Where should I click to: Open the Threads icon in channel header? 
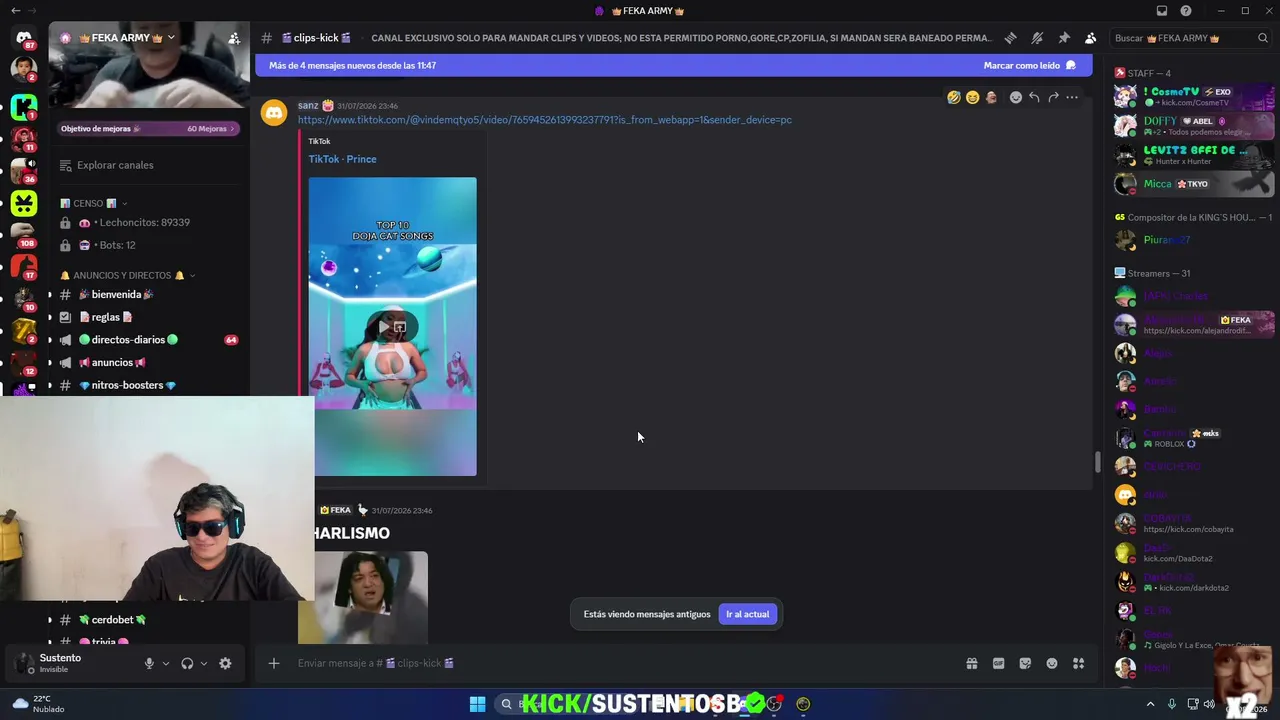pos(1011,38)
